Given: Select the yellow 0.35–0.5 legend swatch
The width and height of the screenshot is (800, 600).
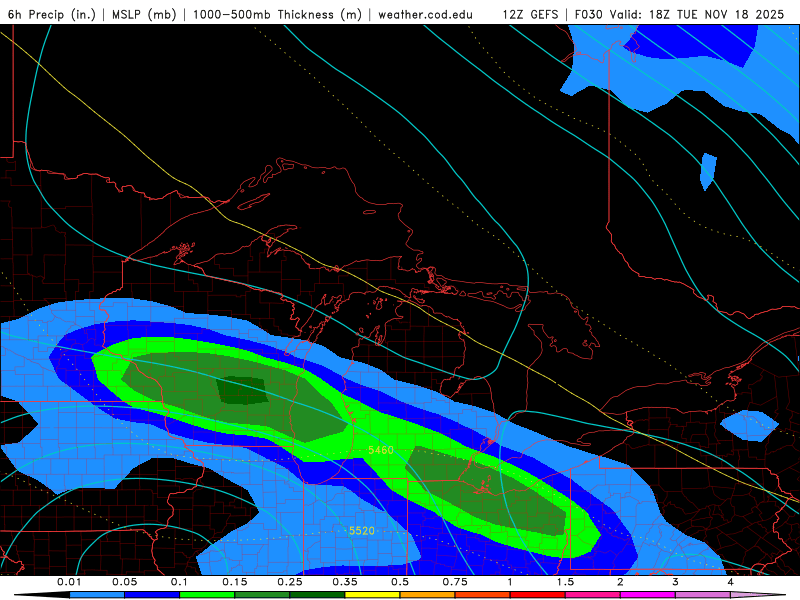Looking at the screenshot, I should [372, 595].
